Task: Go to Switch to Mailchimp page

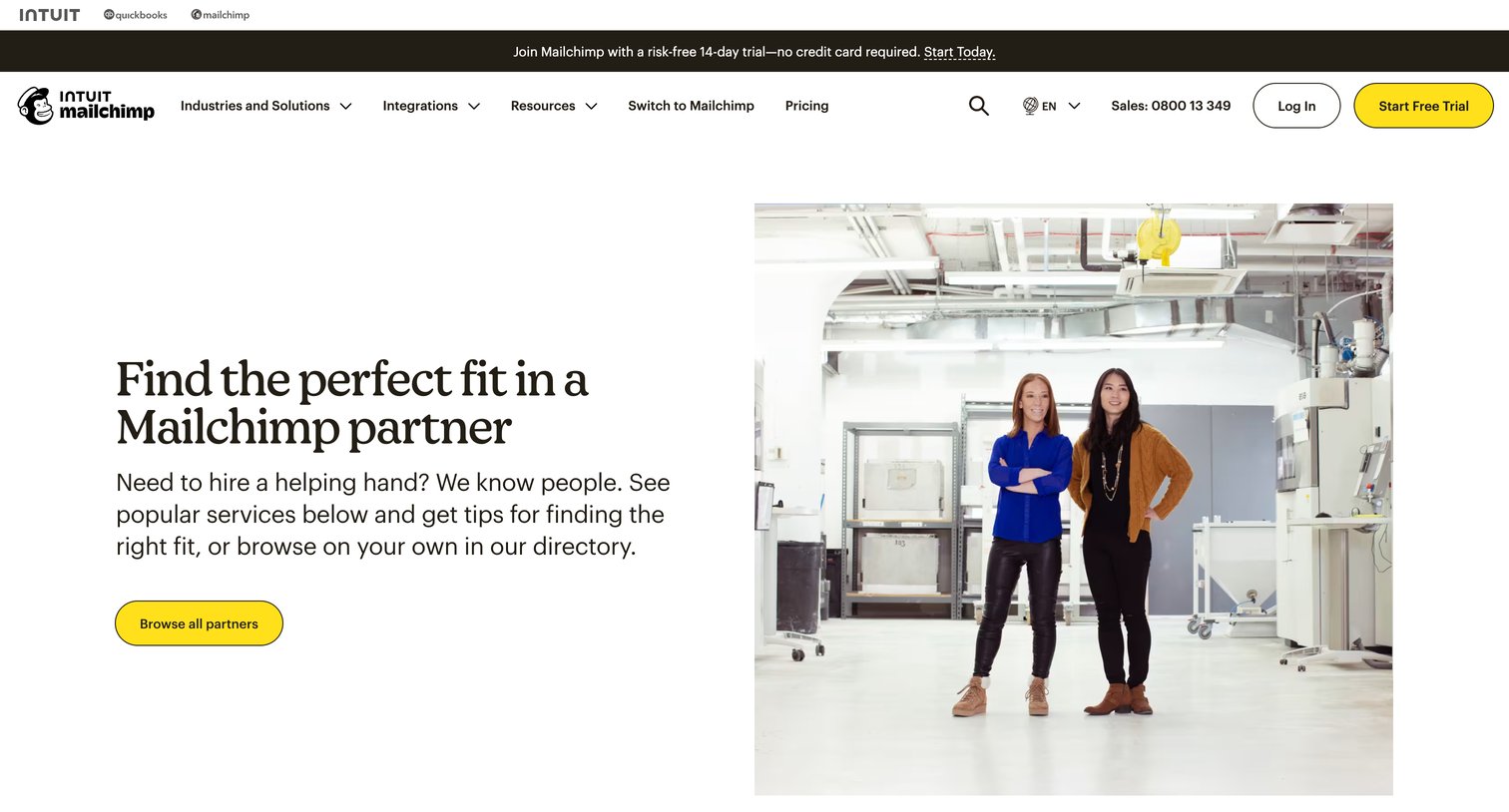Action: (x=691, y=106)
